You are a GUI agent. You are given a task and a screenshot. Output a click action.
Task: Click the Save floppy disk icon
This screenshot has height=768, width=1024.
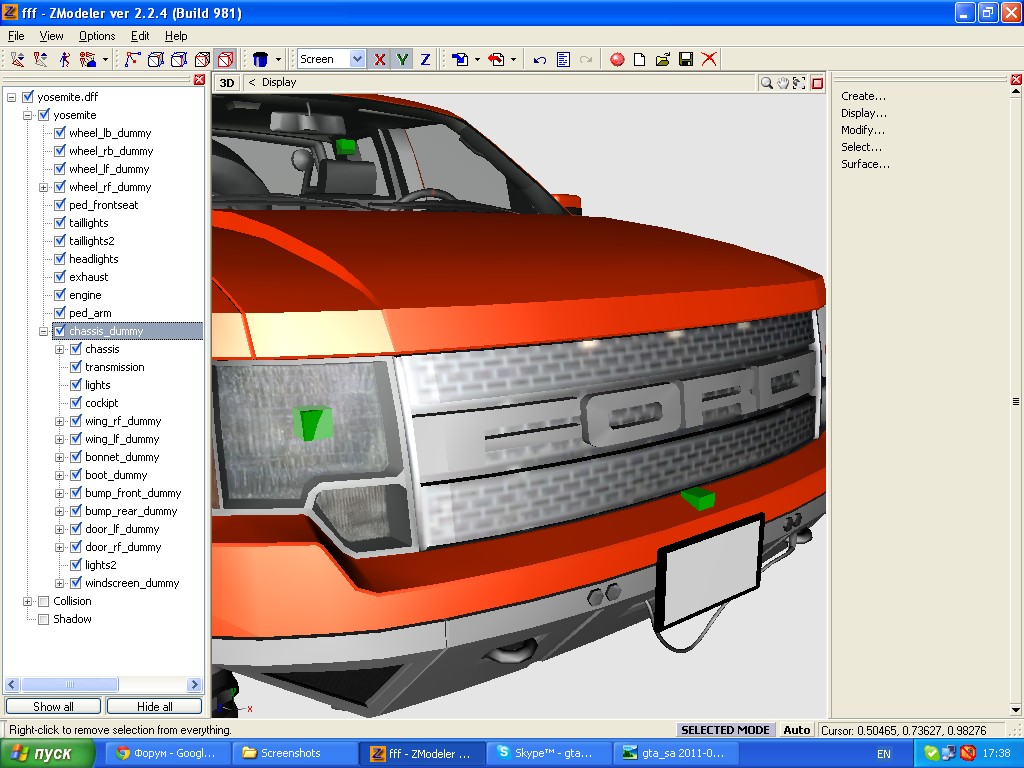point(686,59)
